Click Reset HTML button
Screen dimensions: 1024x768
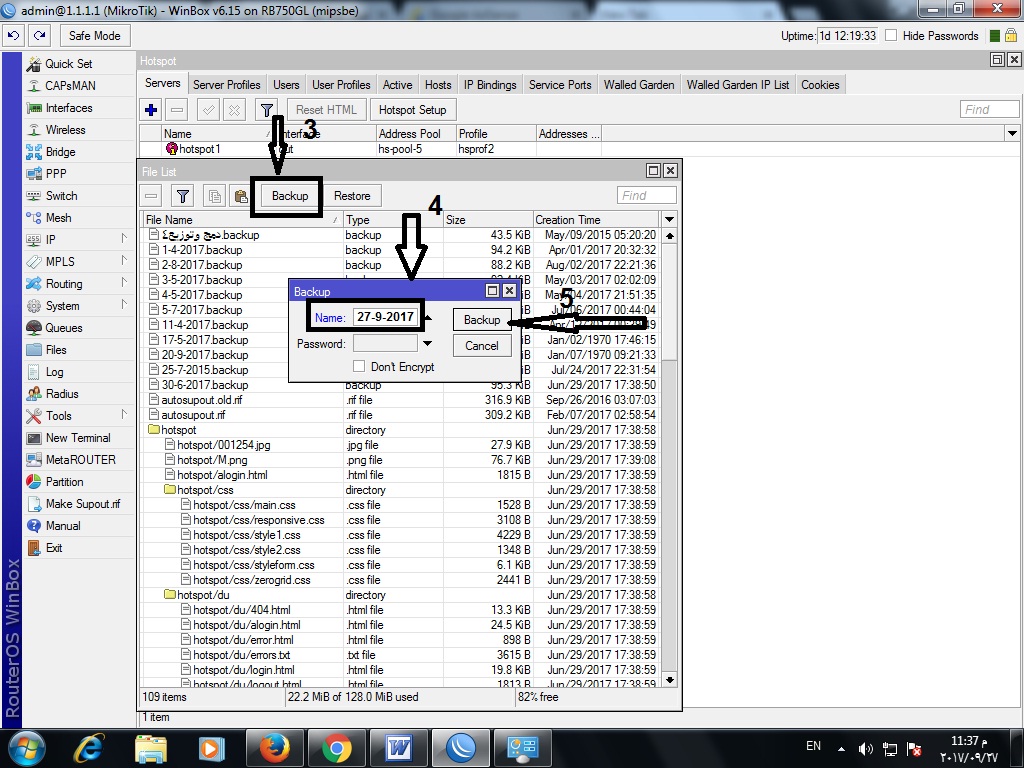[x=327, y=110]
